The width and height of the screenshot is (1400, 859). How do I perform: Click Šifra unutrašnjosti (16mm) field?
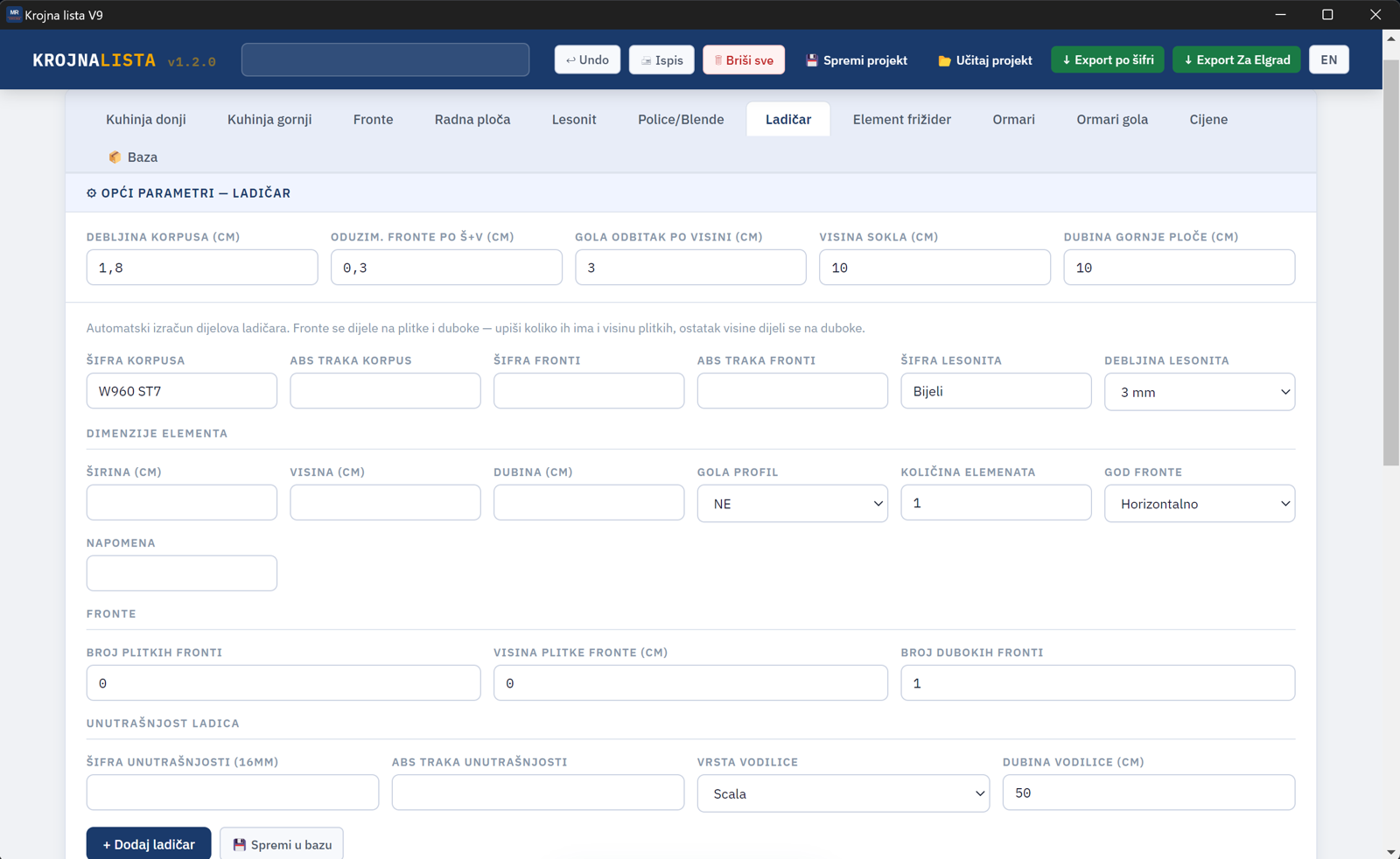[233, 793]
